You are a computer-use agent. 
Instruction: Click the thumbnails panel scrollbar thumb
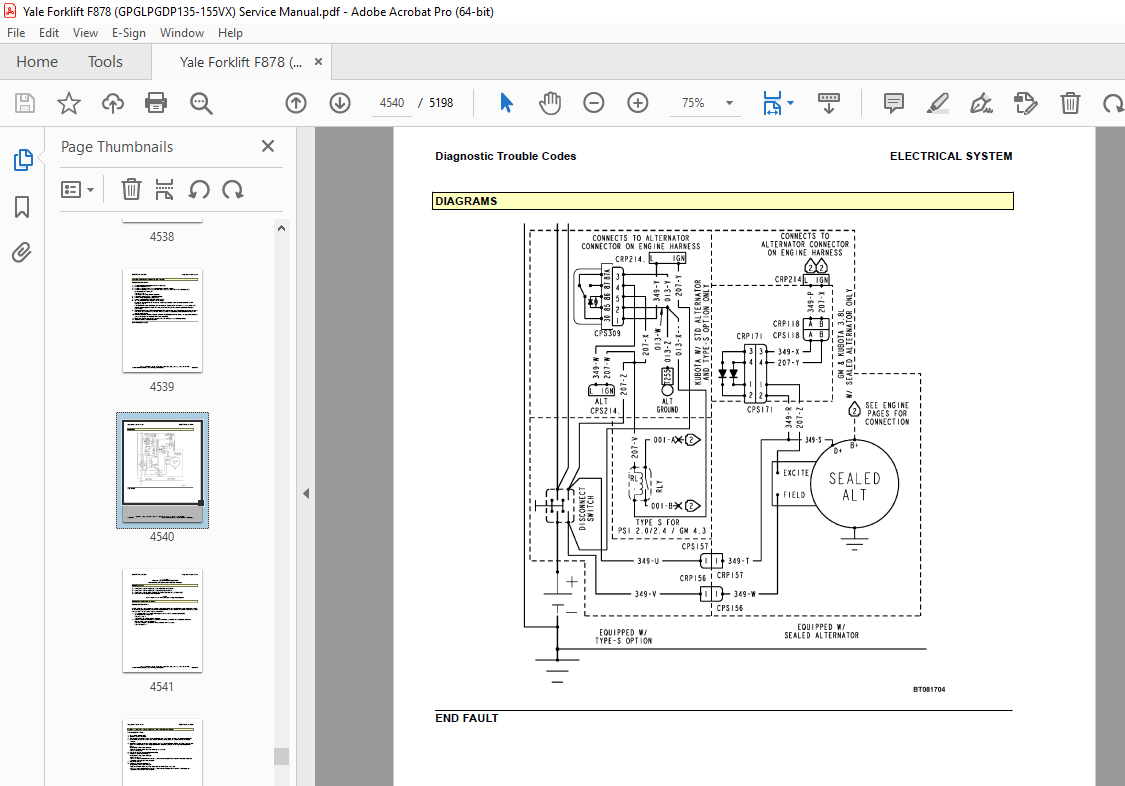pos(281,757)
